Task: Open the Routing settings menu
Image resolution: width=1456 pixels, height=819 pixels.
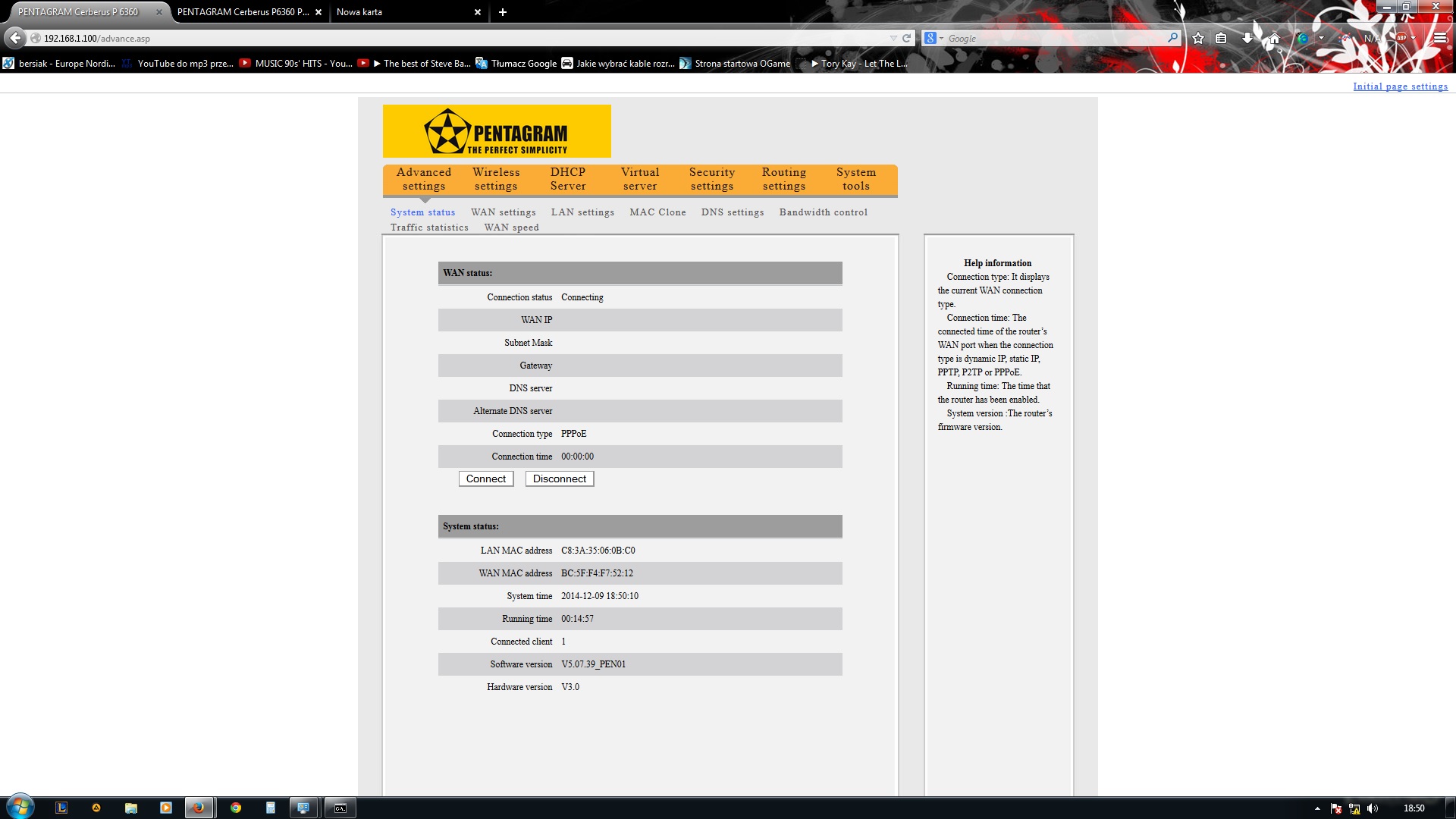Action: pyautogui.click(x=784, y=180)
